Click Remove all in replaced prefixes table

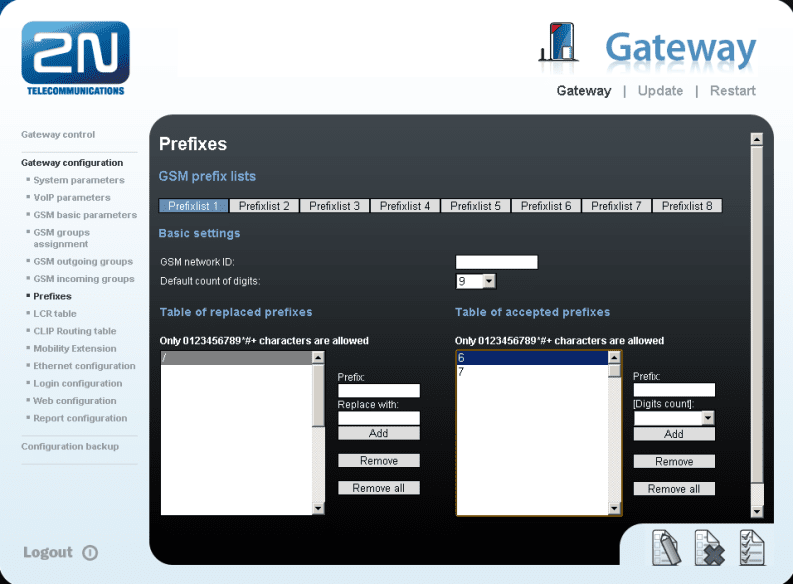(379, 488)
